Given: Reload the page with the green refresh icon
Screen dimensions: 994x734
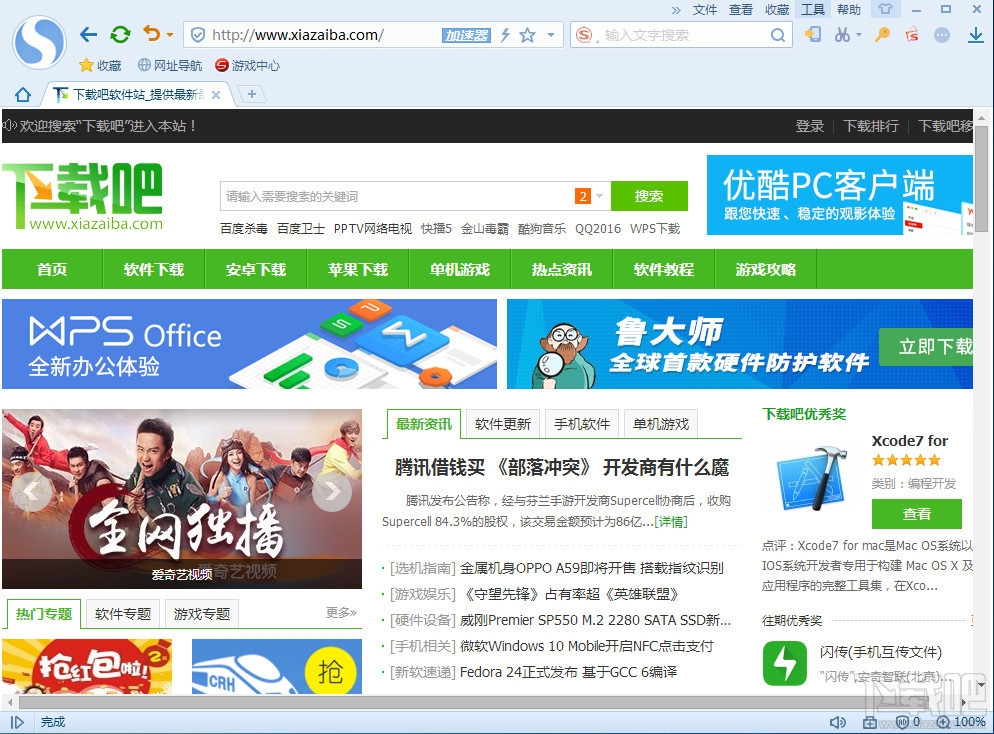Looking at the screenshot, I should tap(120, 34).
